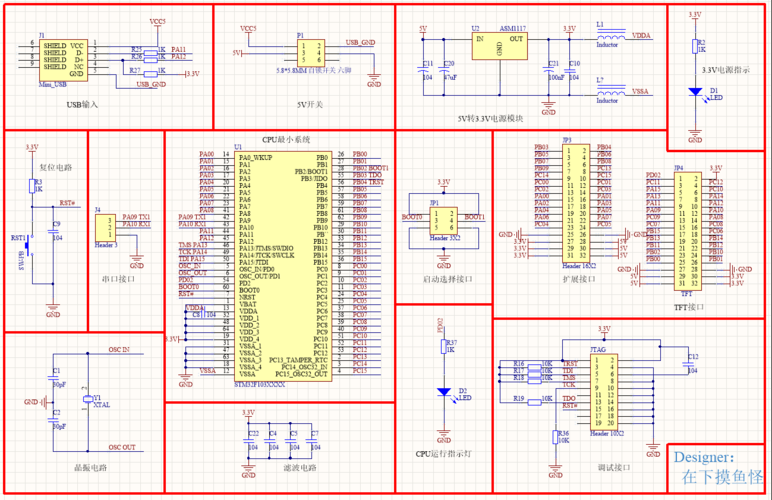This screenshot has height=500, width=772.
Task: Select the D2 LED CPU run indicator
Action: [444, 392]
